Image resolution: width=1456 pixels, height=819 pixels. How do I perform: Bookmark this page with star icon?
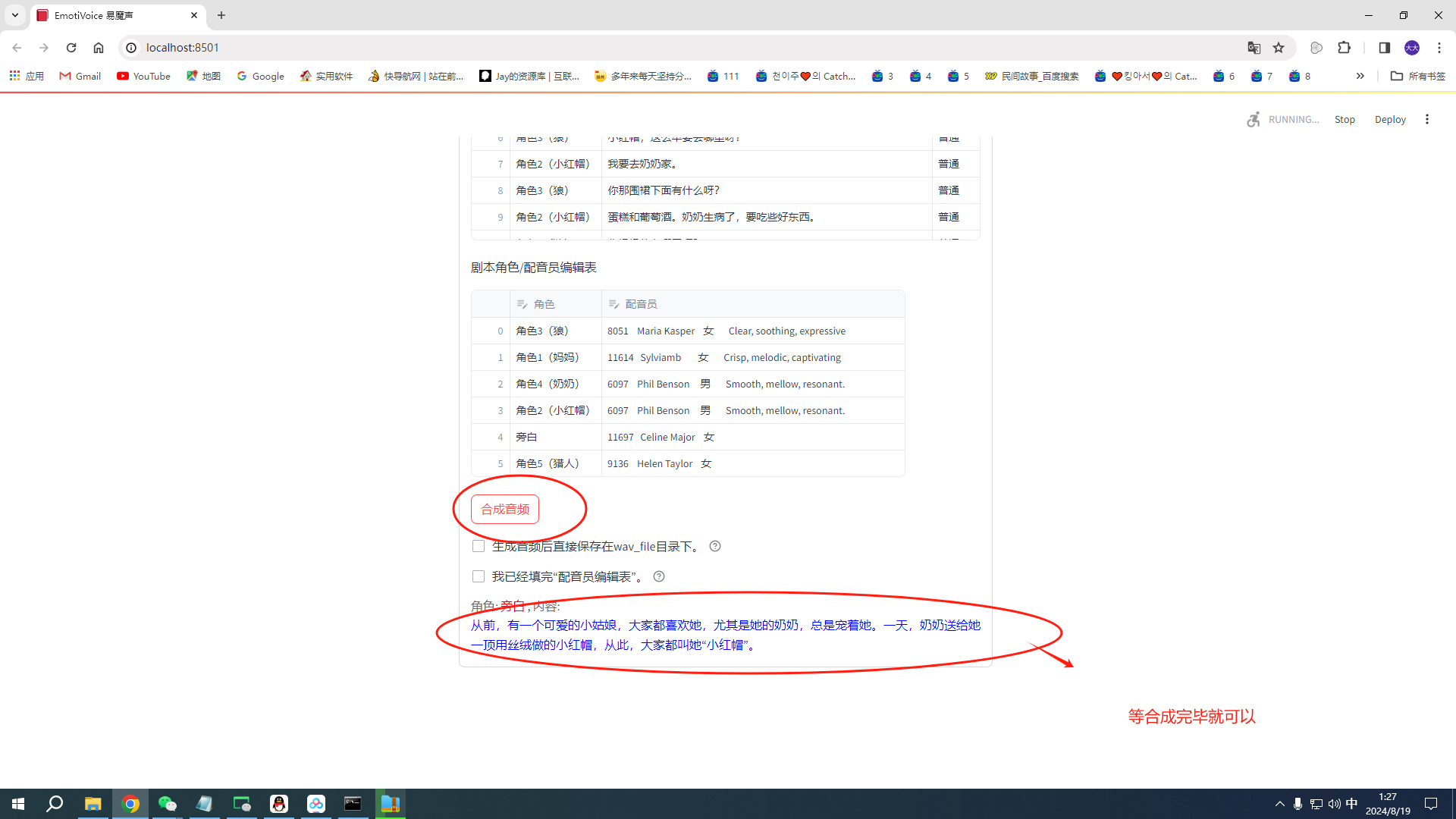(1279, 48)
